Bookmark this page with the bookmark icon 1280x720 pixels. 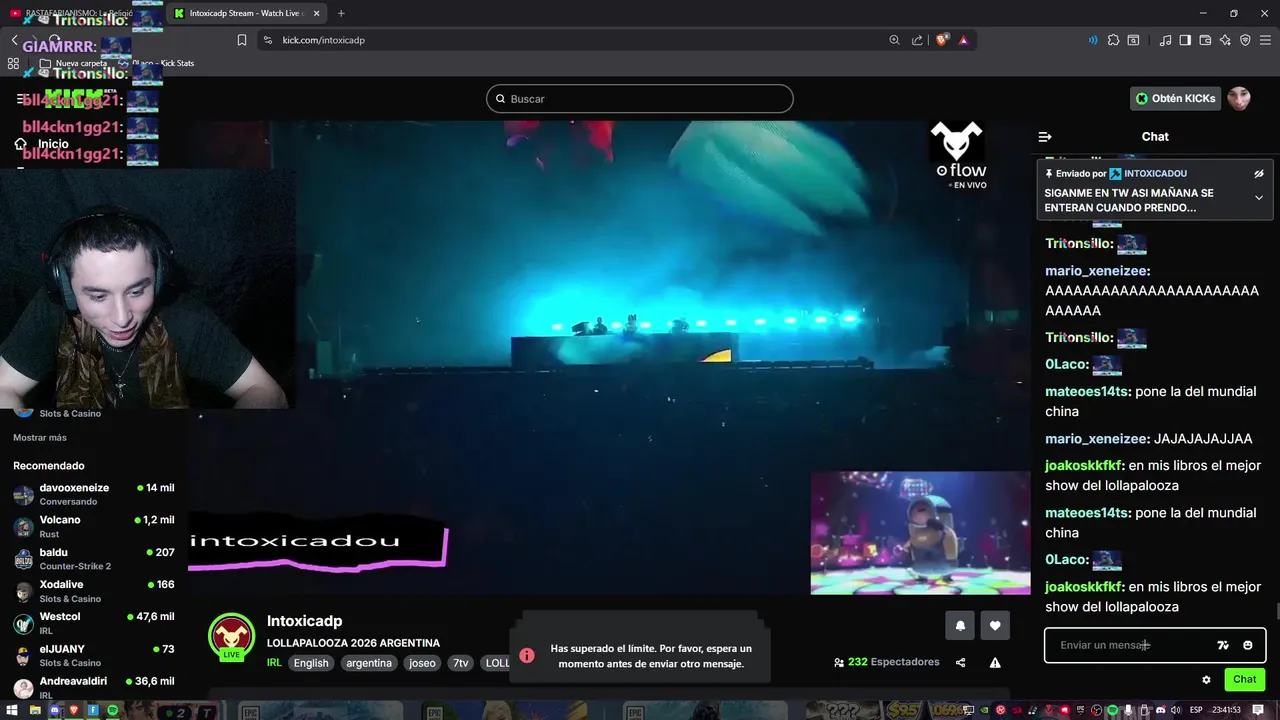tap(241, 40)
